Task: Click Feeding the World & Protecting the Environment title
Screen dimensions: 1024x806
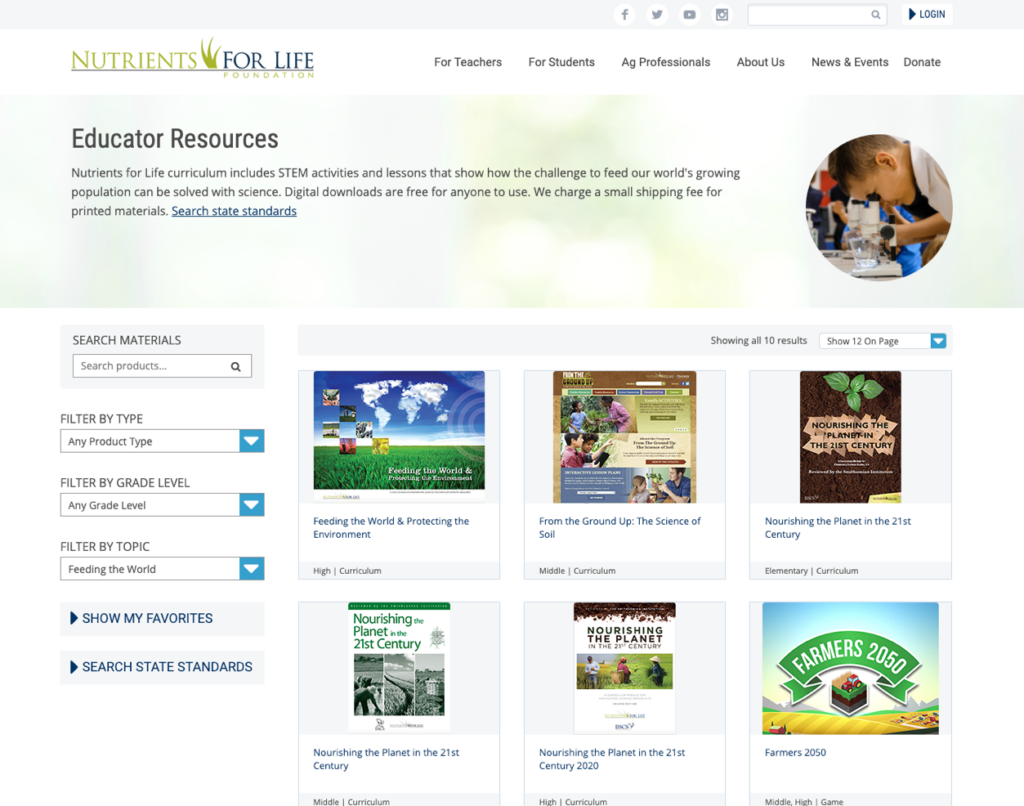Action: click(x=391, y=528)
